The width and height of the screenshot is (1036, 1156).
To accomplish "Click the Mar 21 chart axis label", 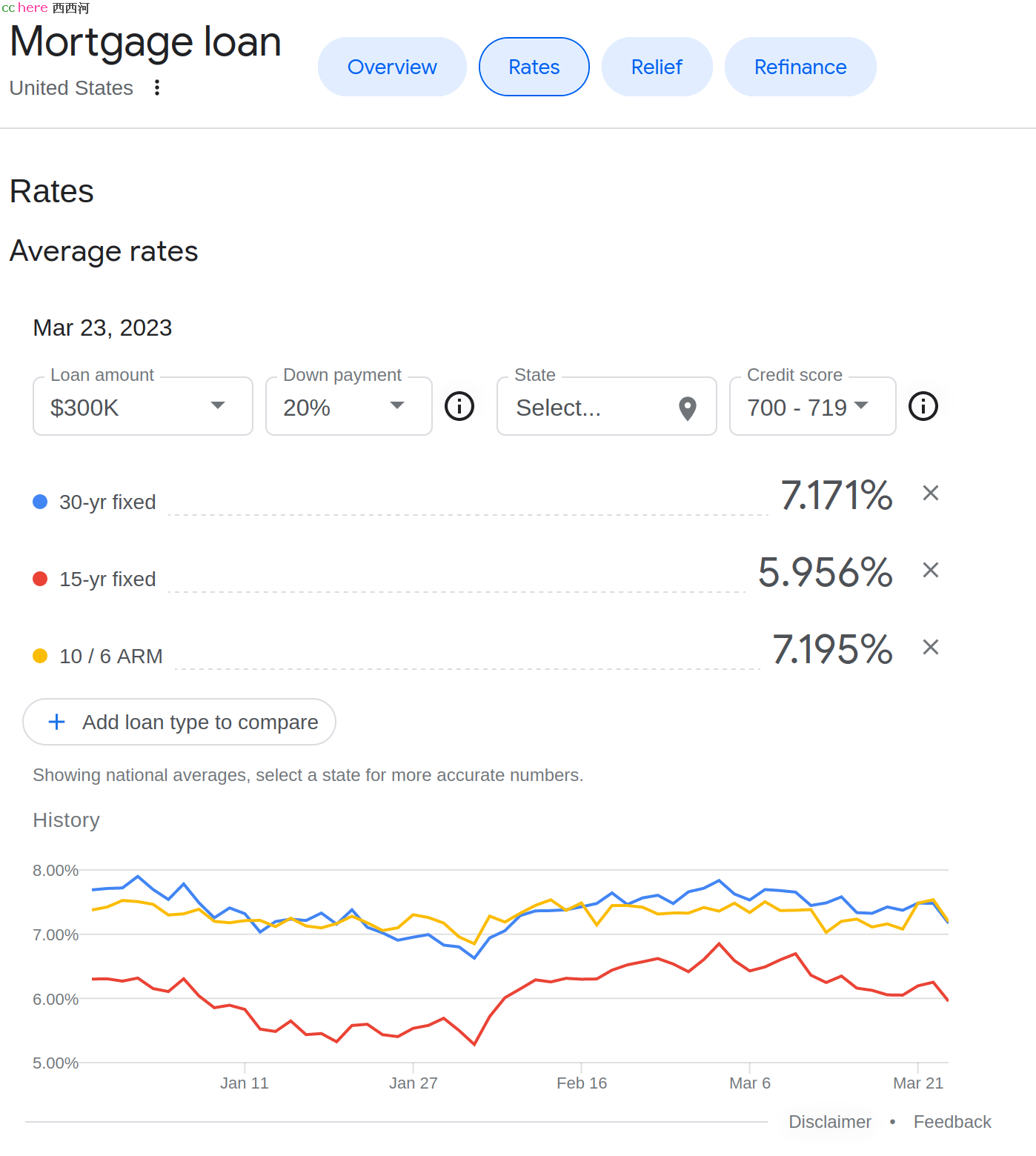I will coord(918,1083).
